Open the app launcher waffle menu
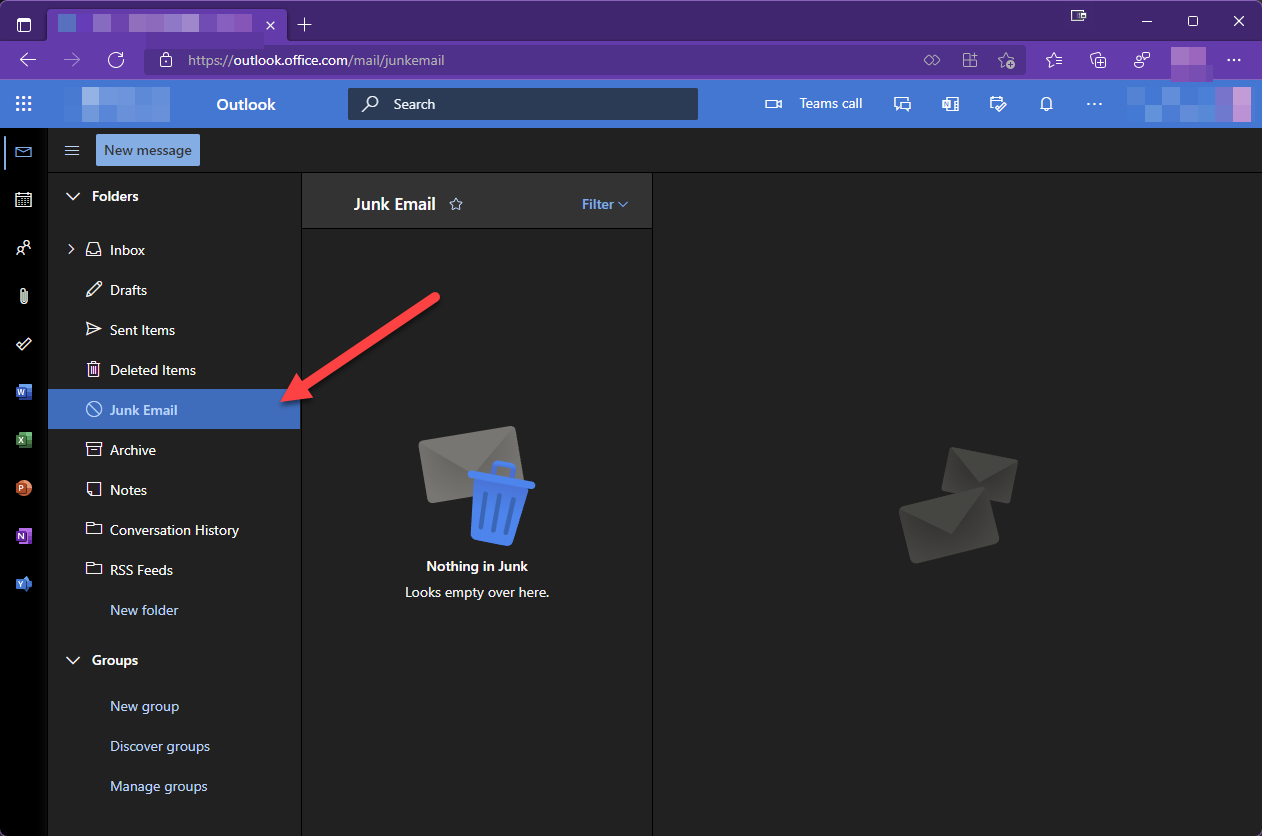1262x836 pixels. point(23,103)
